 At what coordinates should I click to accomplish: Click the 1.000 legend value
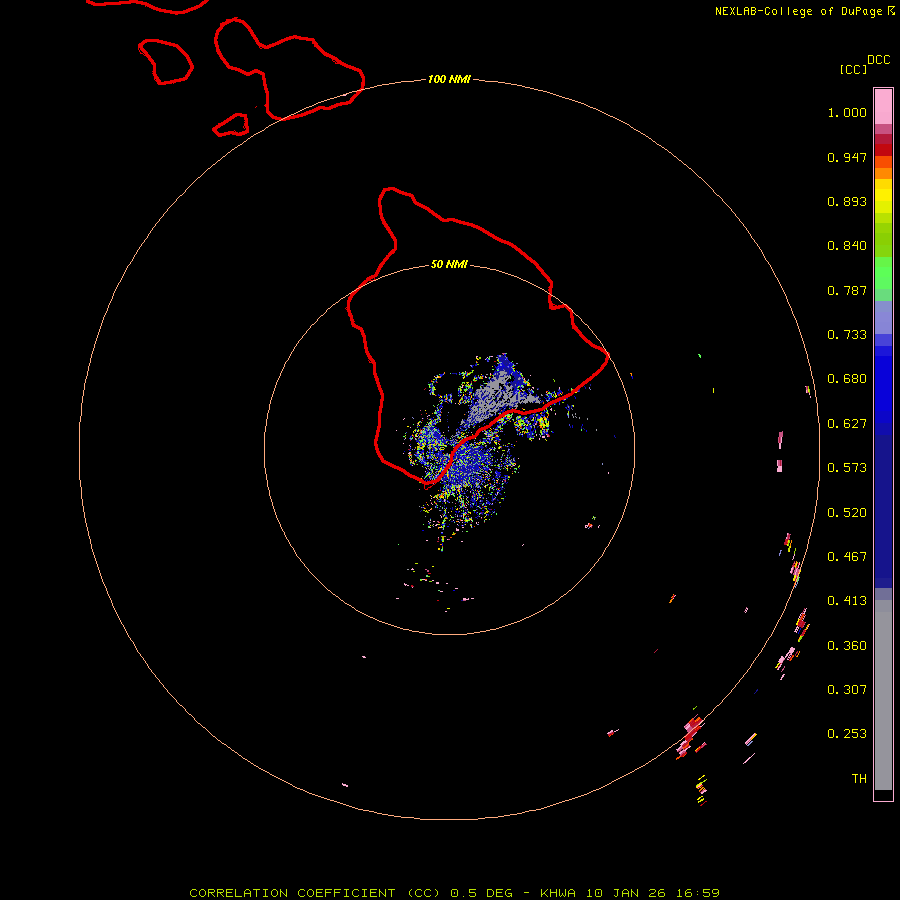pos(847,112)
